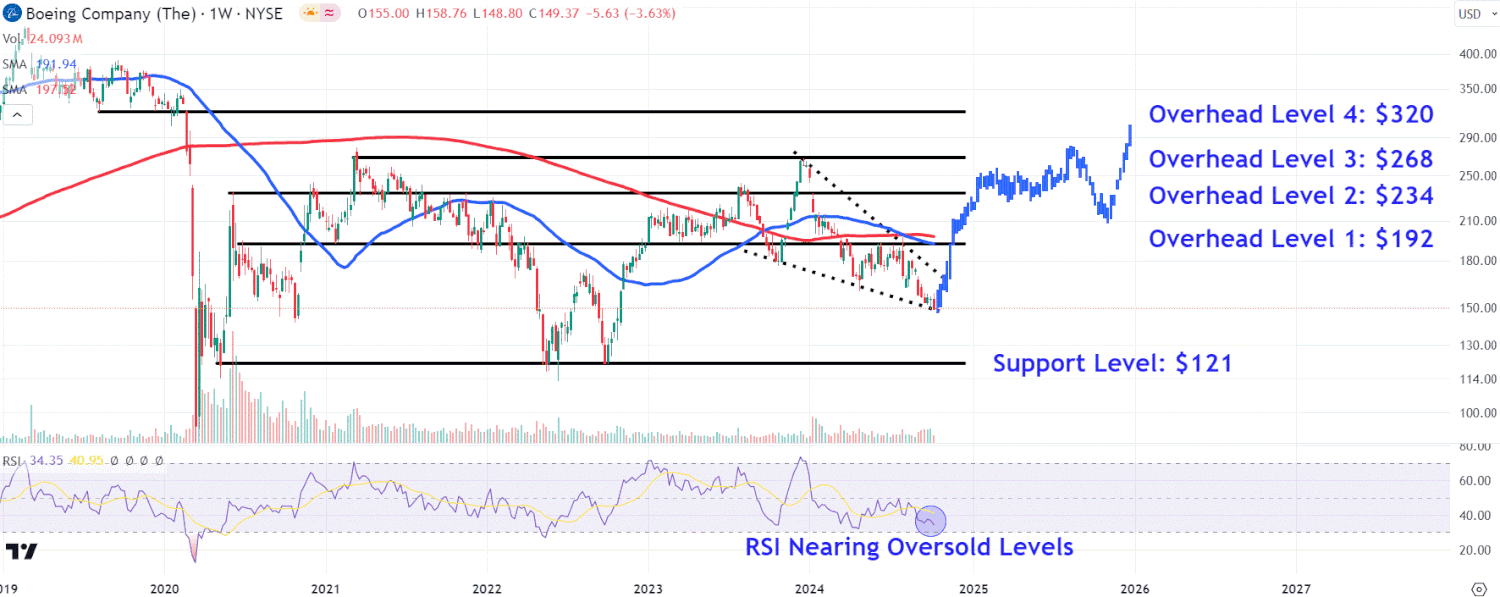Select the 'Overhead Level 3: $268' annotation
The height and width of the screenshot is (597, 1500).
pos(1291,159)
